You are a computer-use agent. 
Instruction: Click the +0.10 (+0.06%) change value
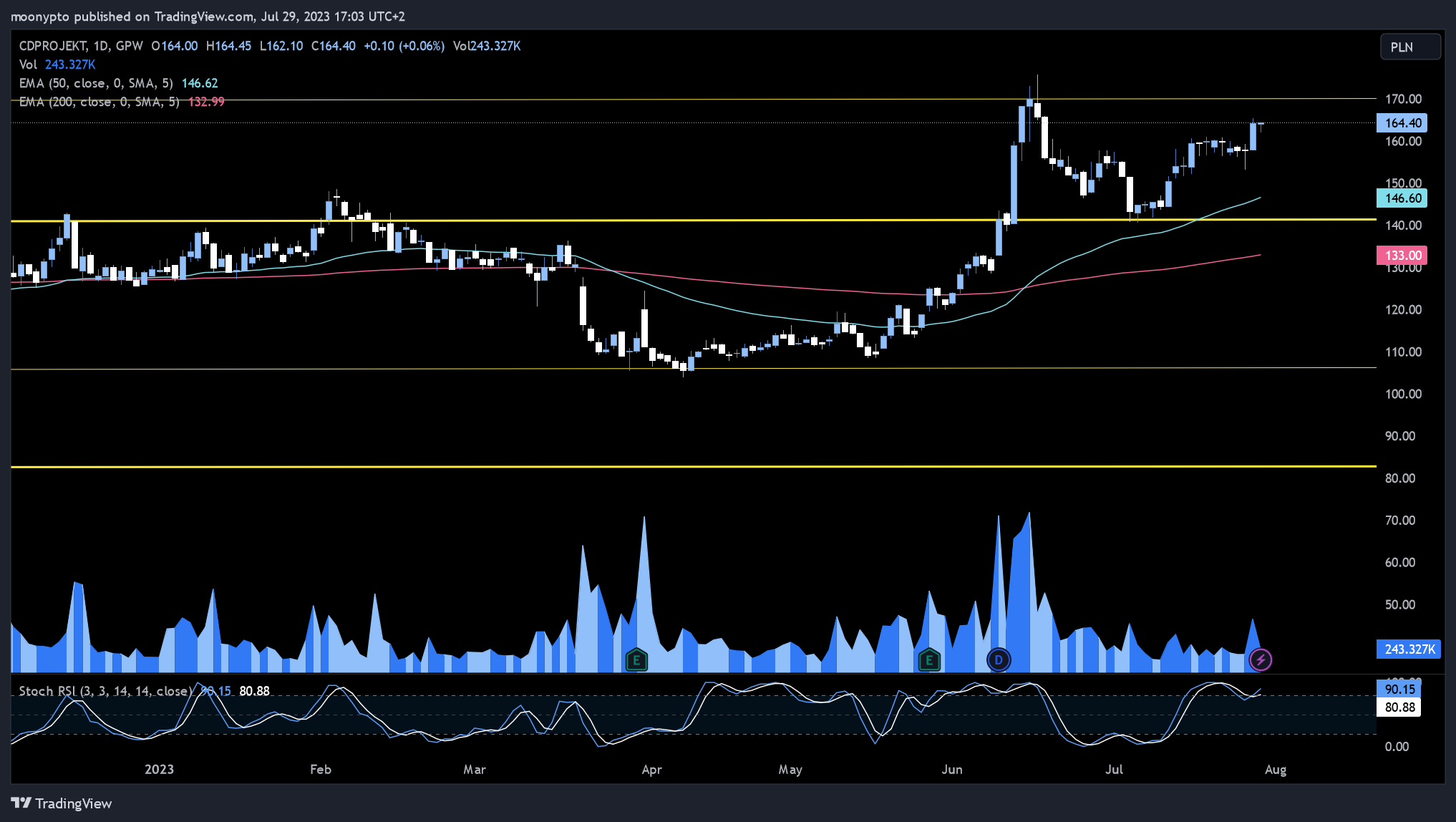[x=404, y=46]
